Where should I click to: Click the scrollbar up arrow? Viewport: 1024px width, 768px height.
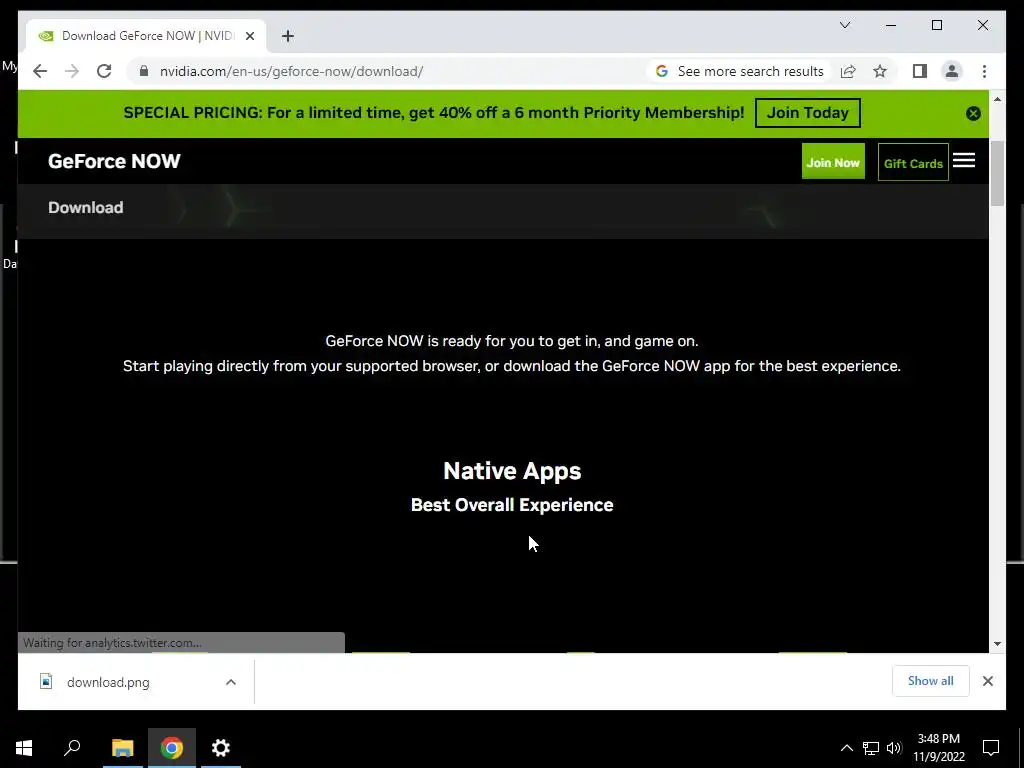(x=997, y=99)
